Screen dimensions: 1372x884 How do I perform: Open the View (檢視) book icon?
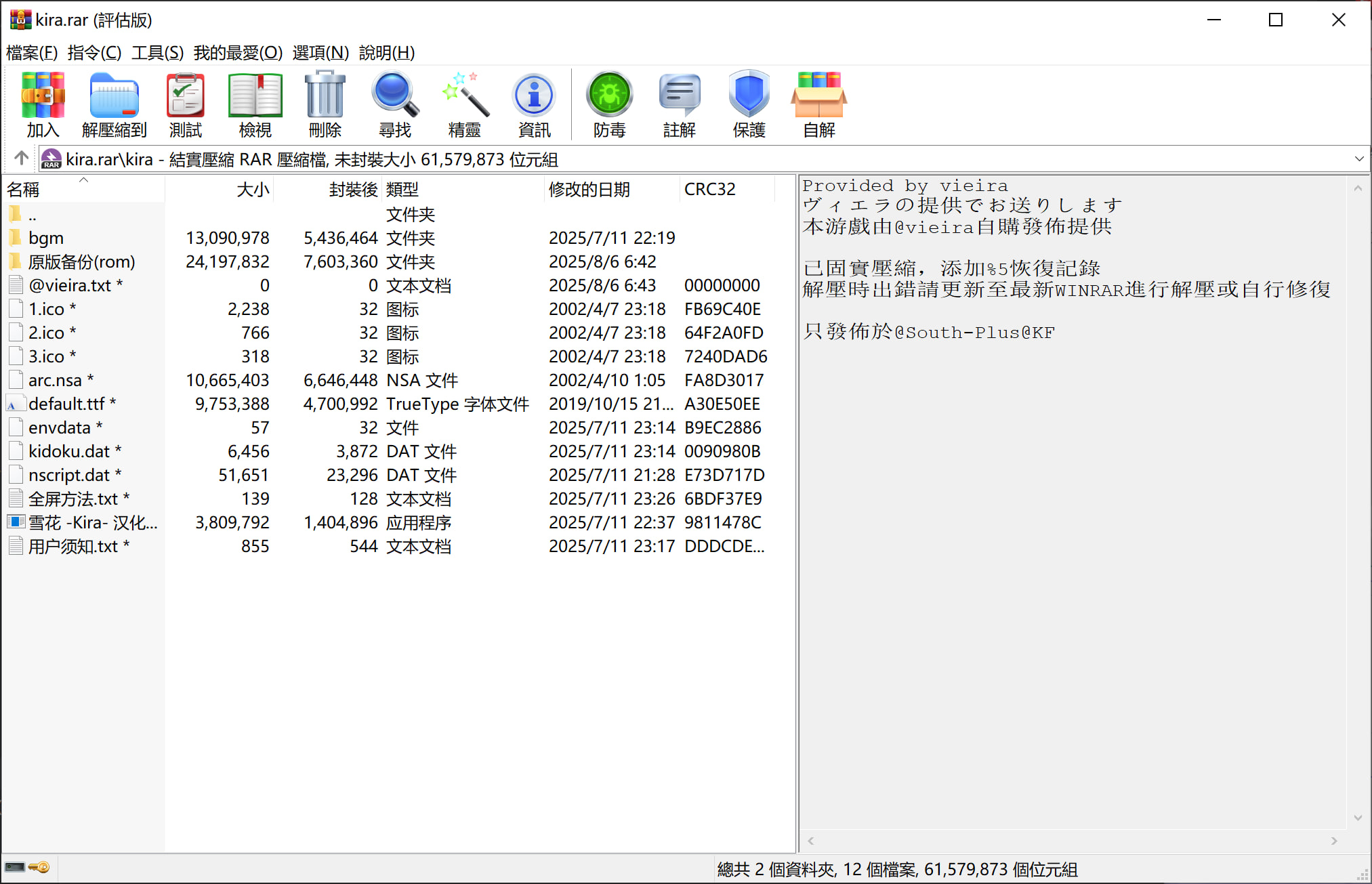(x=255, y=104)
